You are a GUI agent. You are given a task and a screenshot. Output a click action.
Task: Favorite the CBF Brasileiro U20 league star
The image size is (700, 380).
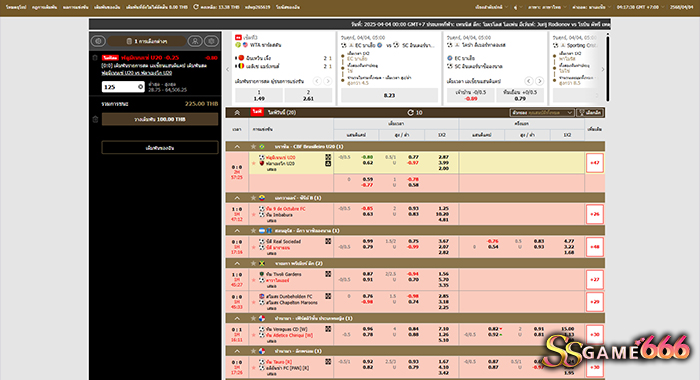253,146
